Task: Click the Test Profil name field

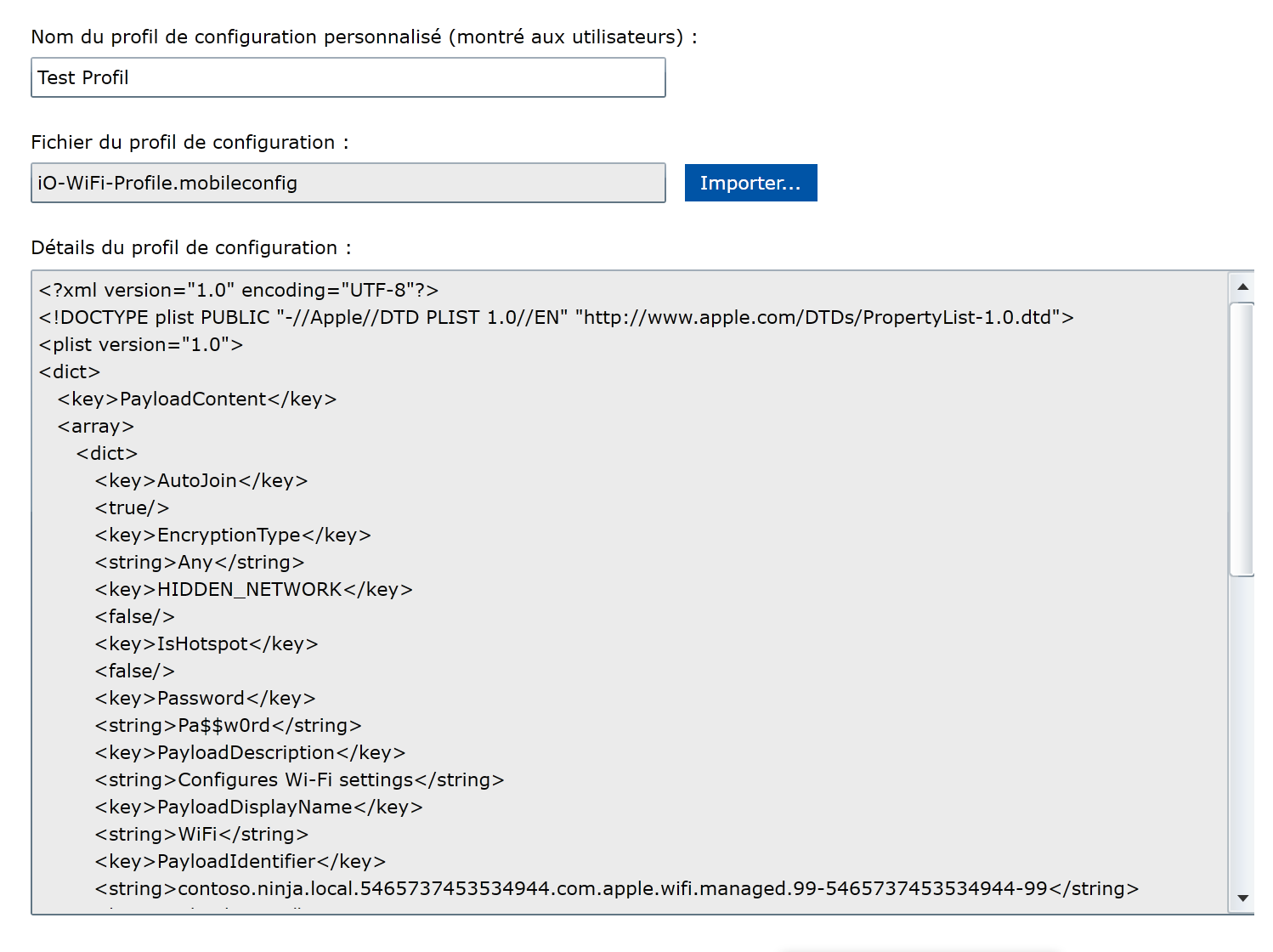Action: click(x=348, y=77)
